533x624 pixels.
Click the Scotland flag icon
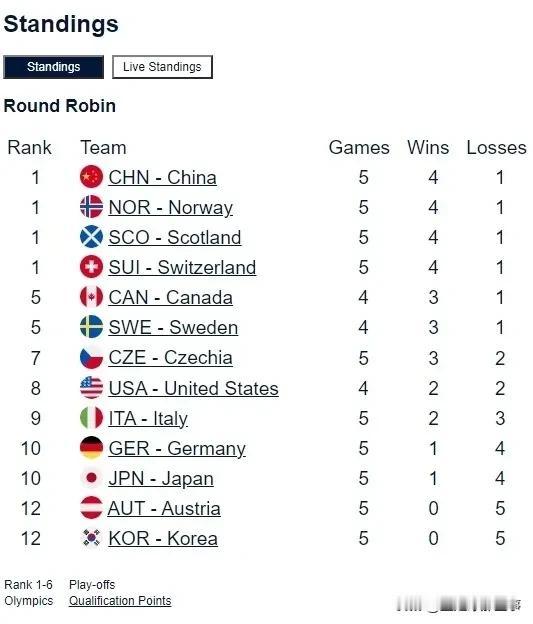click(92, 236)
